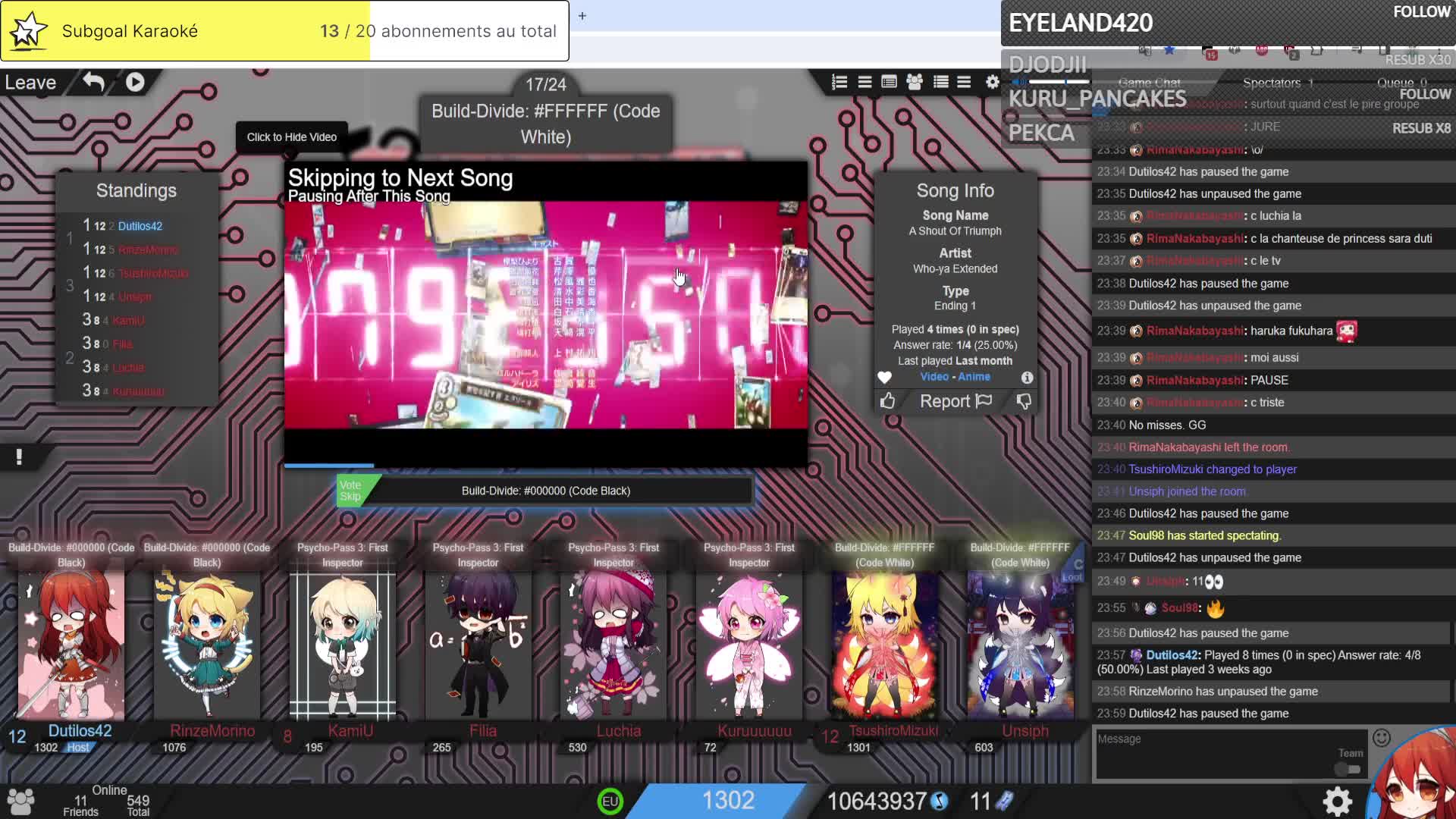Click the fire emoji in Soul98's message
The image size is (1456, 819).
(x=1215, y=608)
